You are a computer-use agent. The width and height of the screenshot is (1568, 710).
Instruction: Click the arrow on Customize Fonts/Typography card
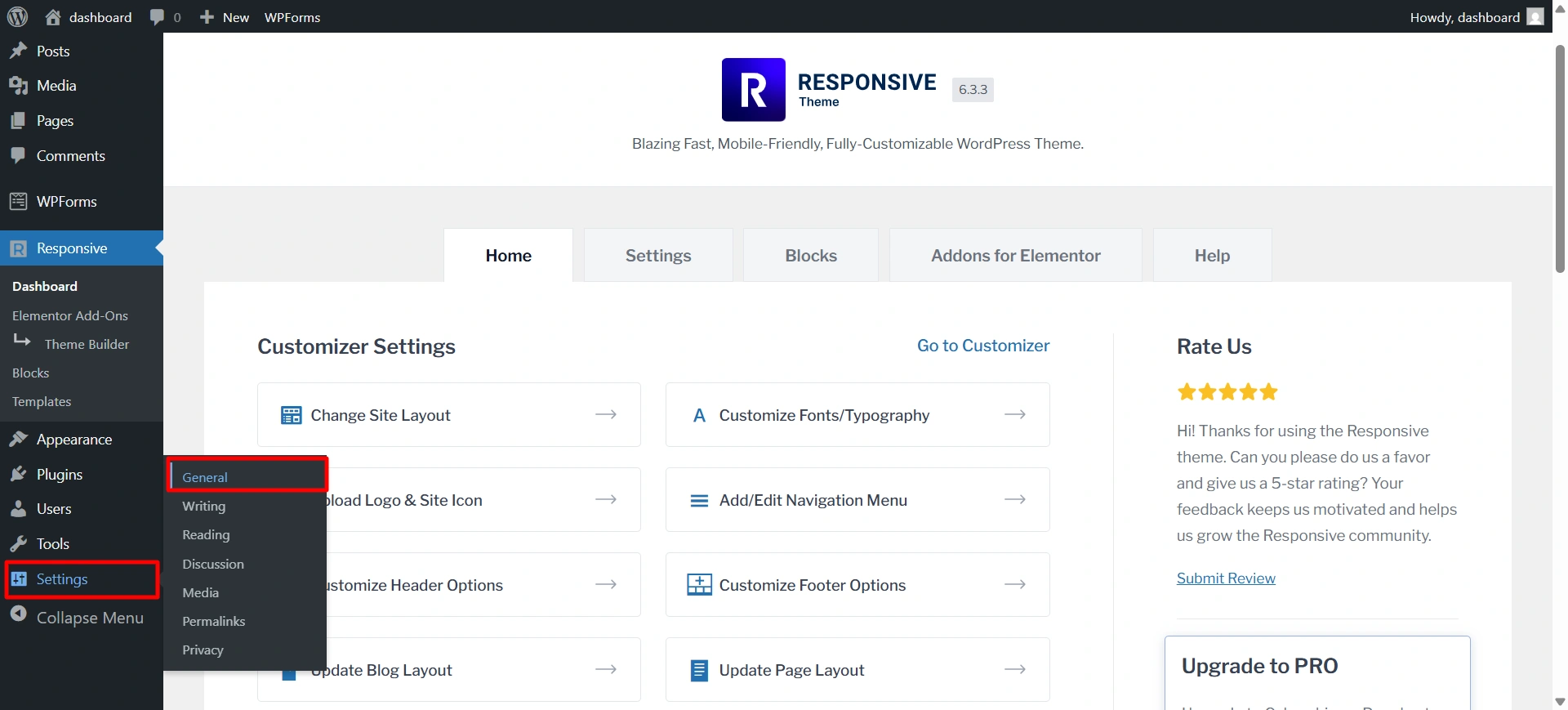[1015, 414]
